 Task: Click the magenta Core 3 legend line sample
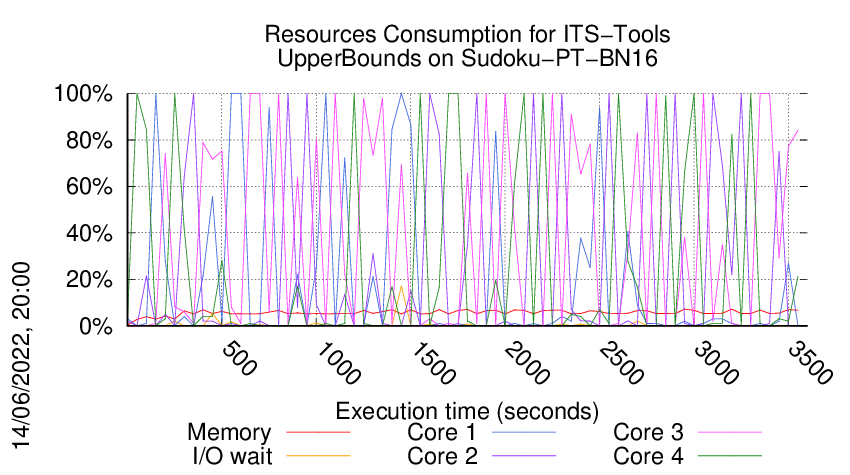[x=730, y=432]
